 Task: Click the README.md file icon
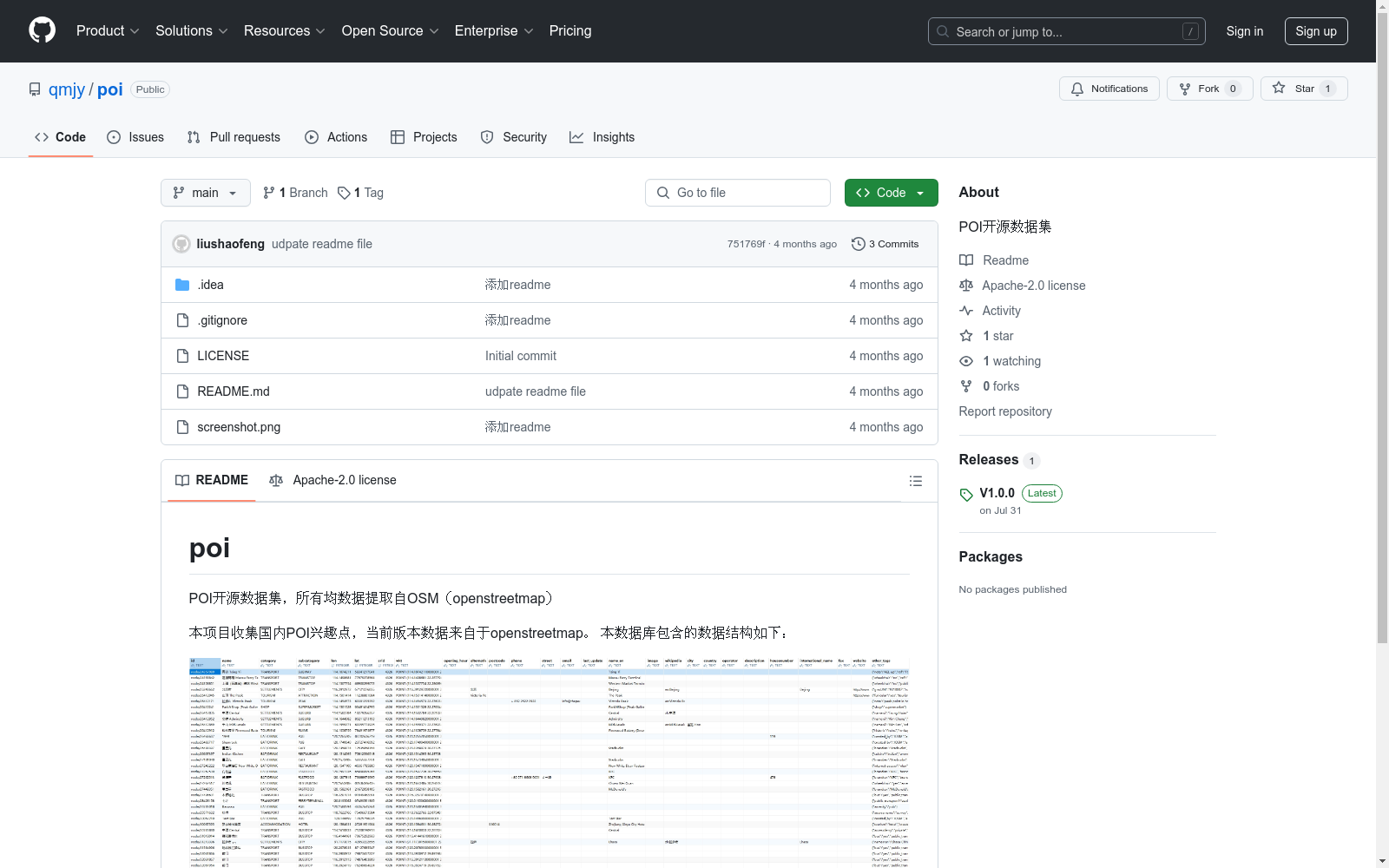[182, 391]
